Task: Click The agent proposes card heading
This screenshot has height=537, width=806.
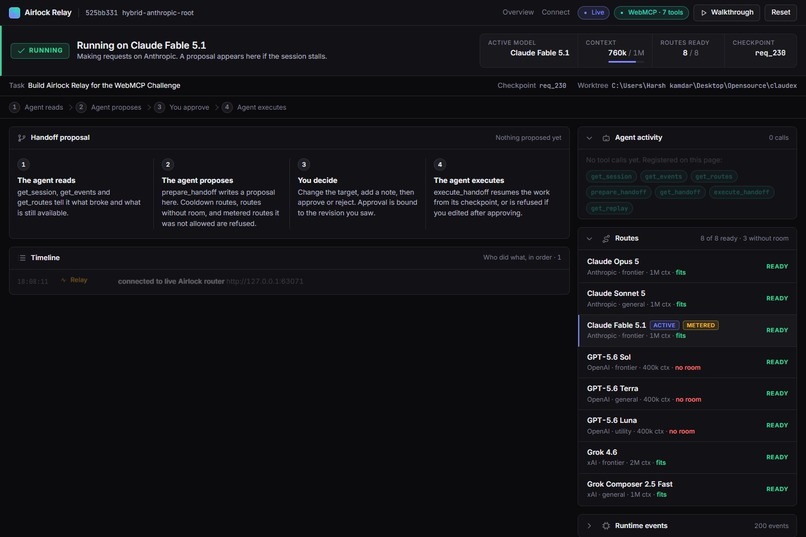Action: point(197,180)
